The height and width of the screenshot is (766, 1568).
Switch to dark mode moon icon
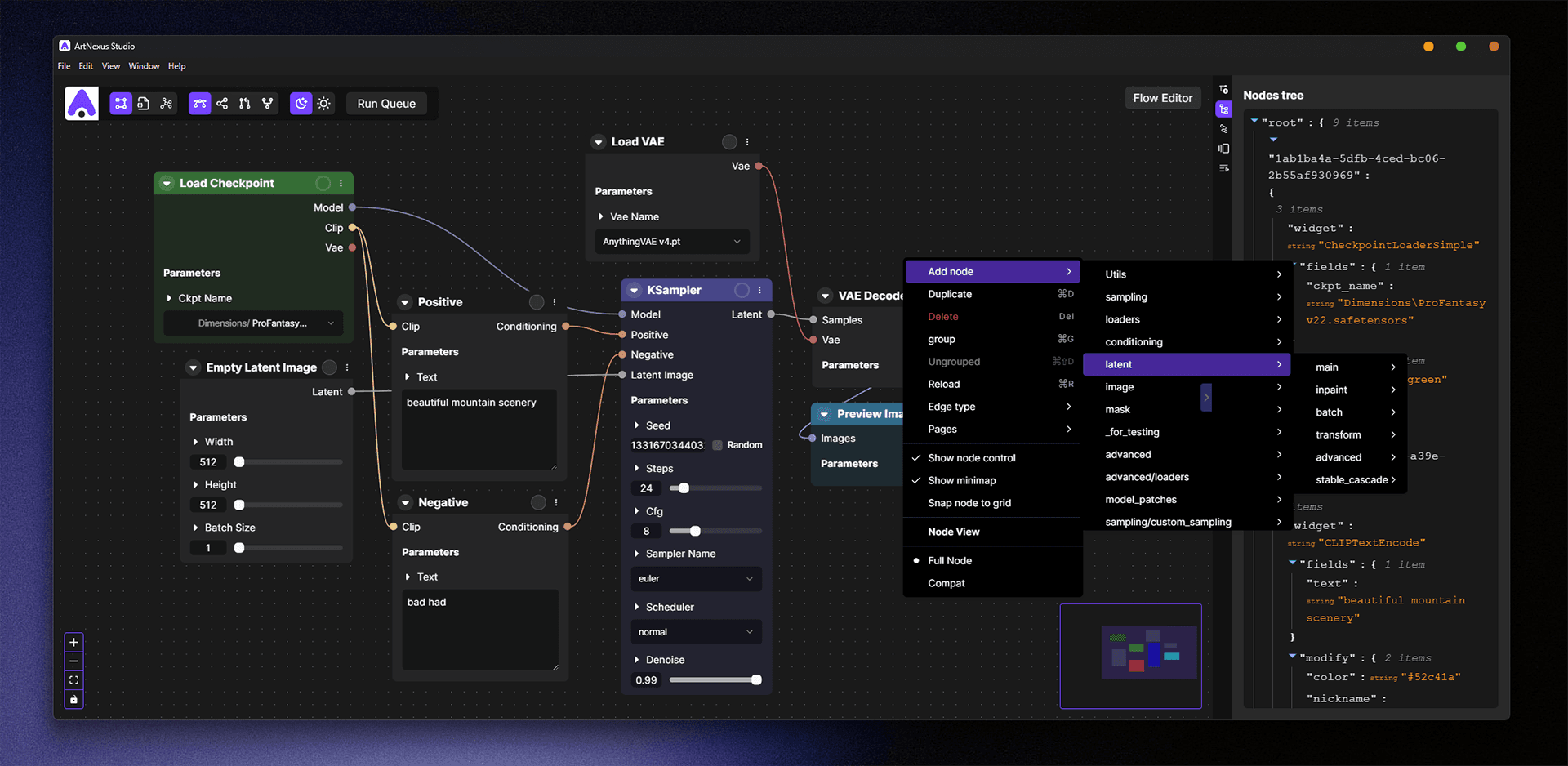pyautogui.click(x=301, y=104)
